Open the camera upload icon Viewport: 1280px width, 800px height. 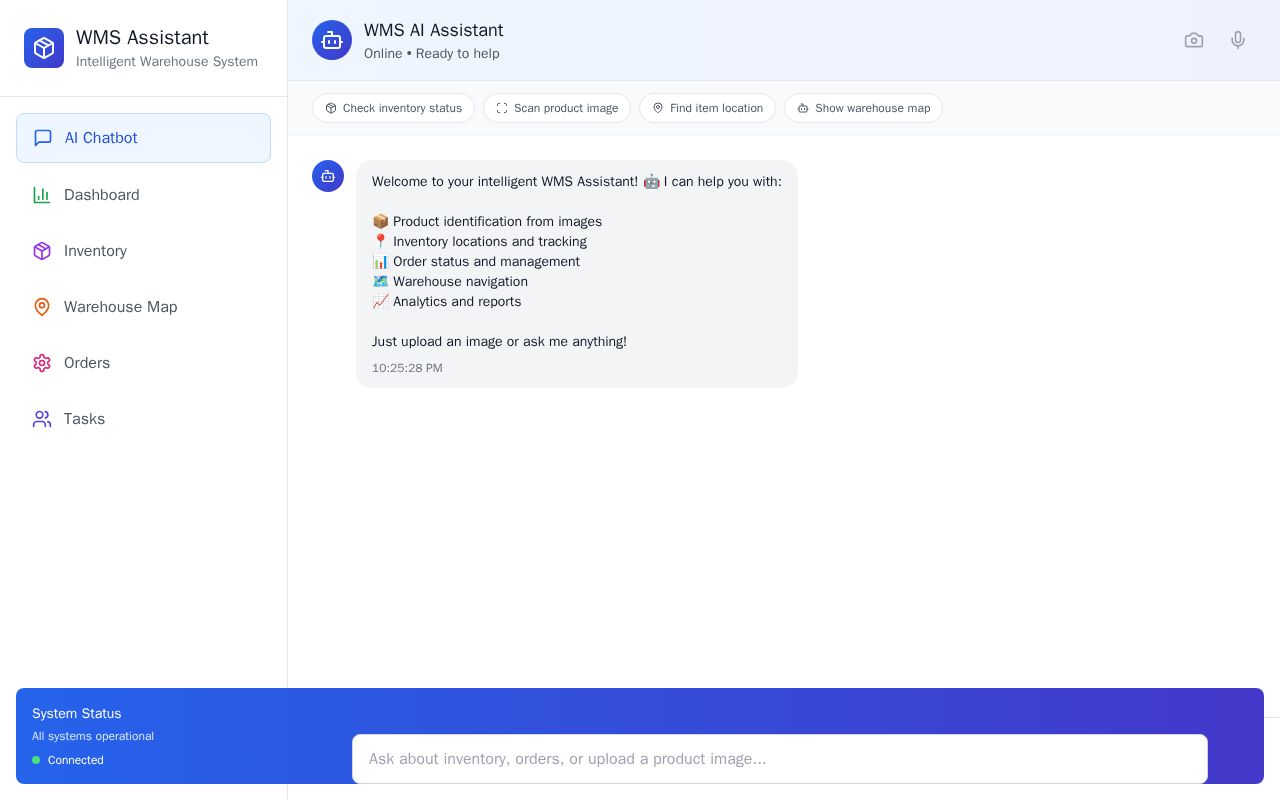pos(1194,40)
